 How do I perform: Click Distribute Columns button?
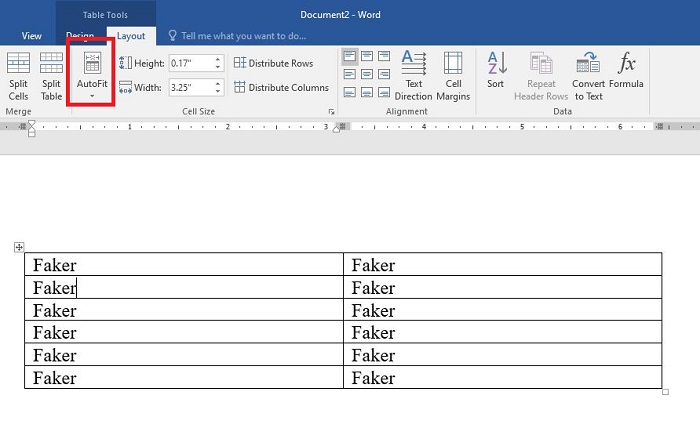click(280, 87)
